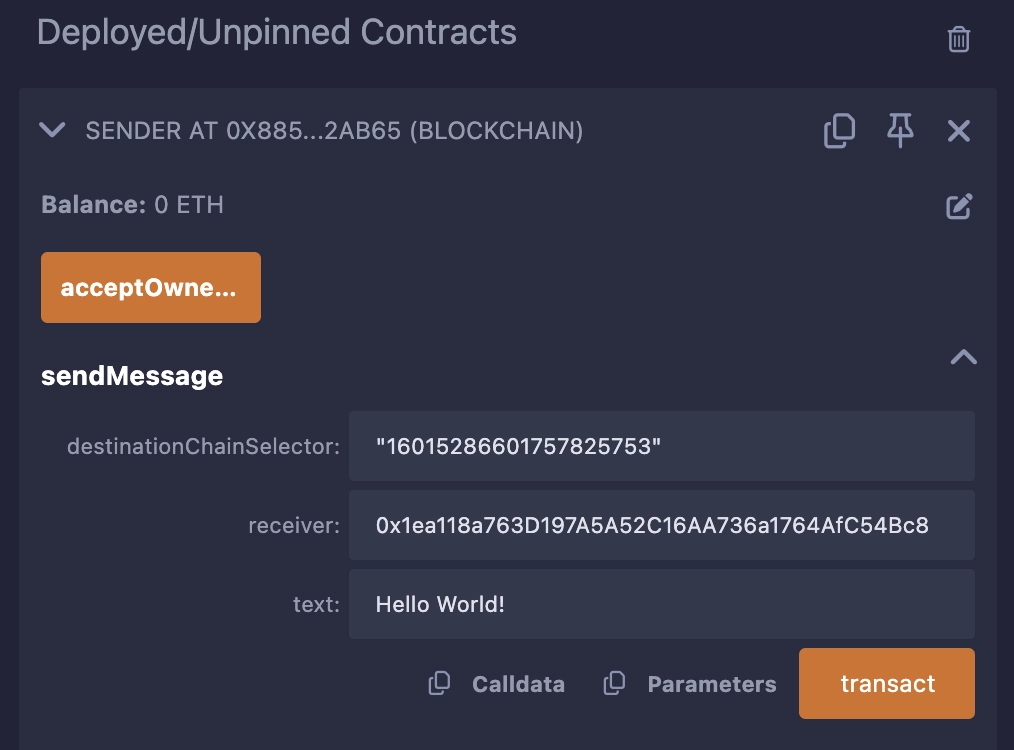The width and height of the screenshot is (1014, 750).
Task: Copy the Sender contract address
Action: click(839, 130)
